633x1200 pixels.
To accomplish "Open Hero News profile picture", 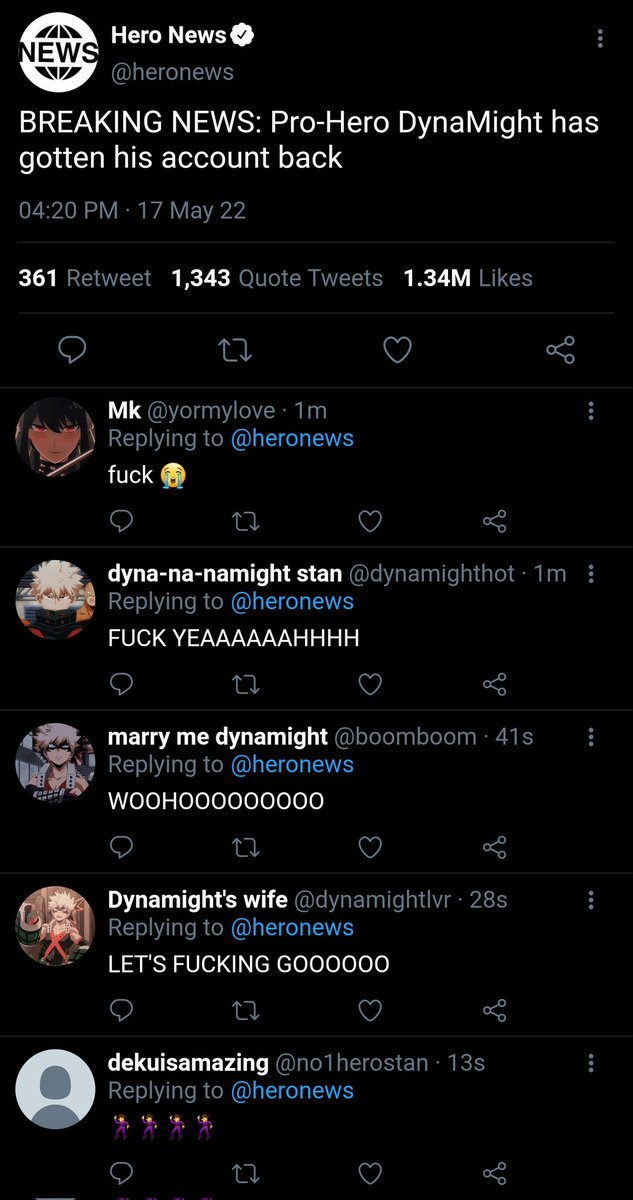I will (59, 52).
